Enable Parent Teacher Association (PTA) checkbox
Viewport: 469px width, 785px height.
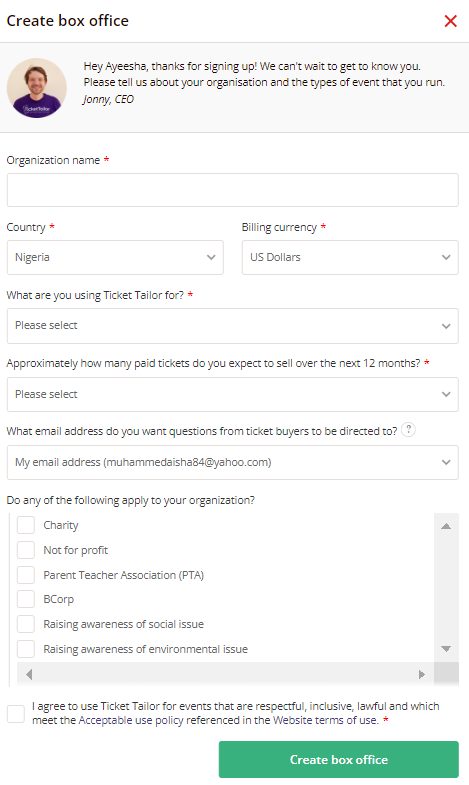coord(26,575)
